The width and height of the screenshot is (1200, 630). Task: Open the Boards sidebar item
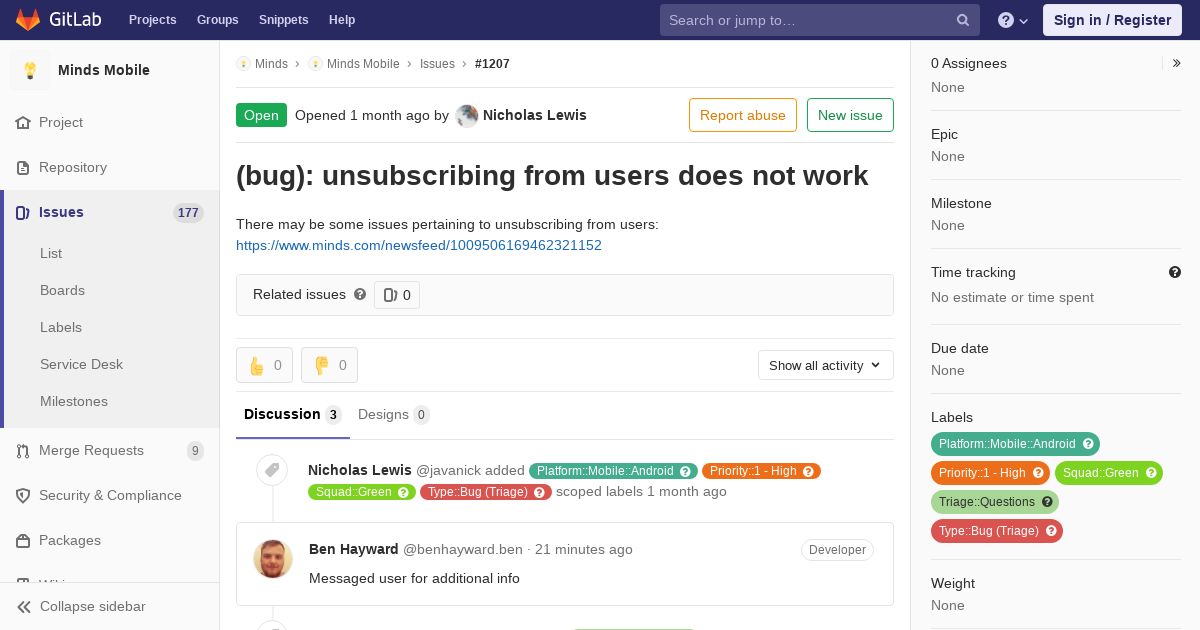point(62,291)
